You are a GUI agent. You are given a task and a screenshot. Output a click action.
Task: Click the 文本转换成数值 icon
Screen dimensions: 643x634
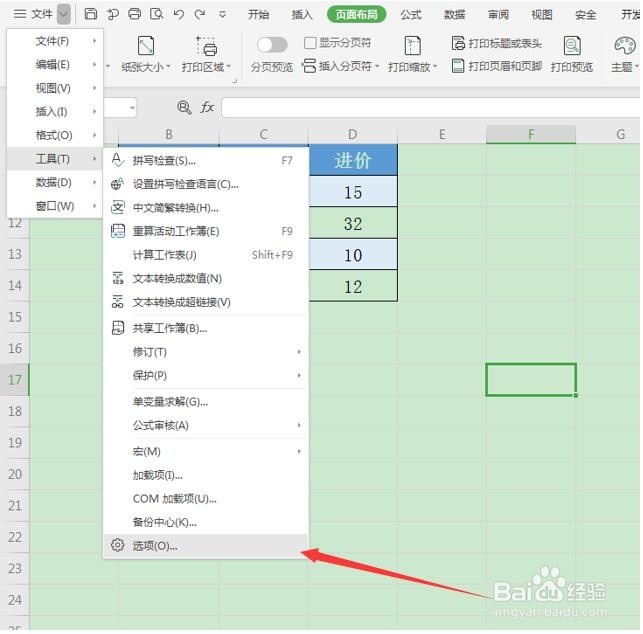coord(118,278)
